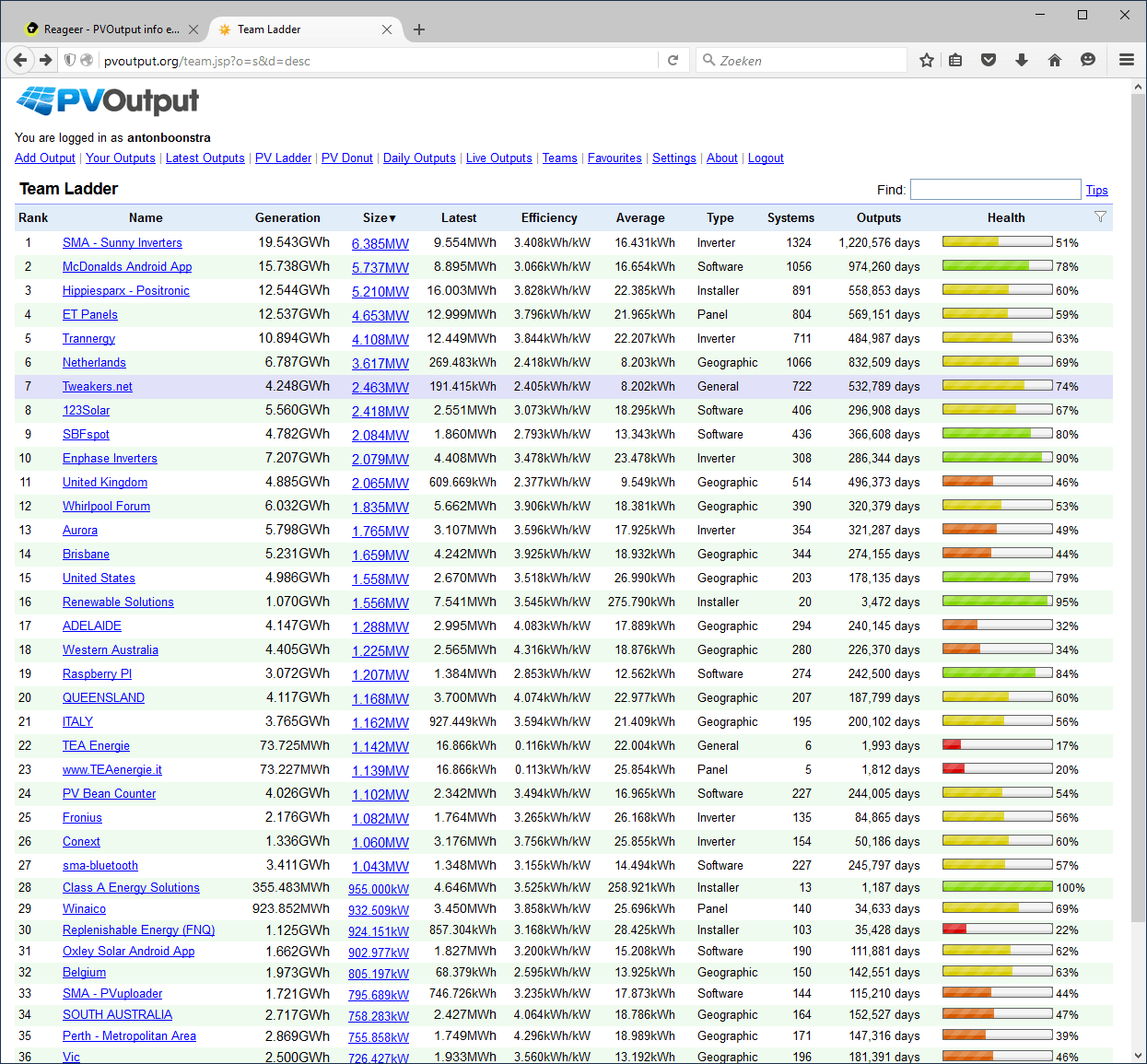The height and width of the screenshot is (1064, 1147).
Task: Click the Pocket save icon
Action: [x=989, y=60]
